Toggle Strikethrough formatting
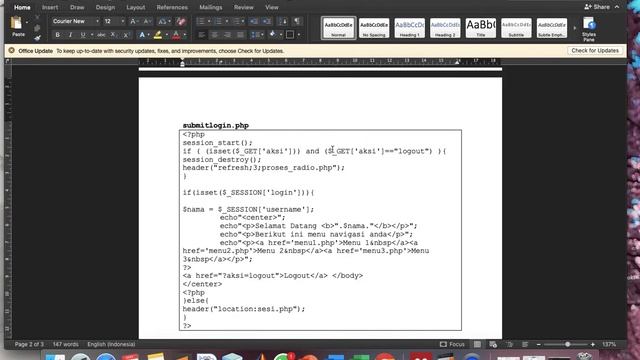Viewport: 640px width, 360px height. pos(101,35)
